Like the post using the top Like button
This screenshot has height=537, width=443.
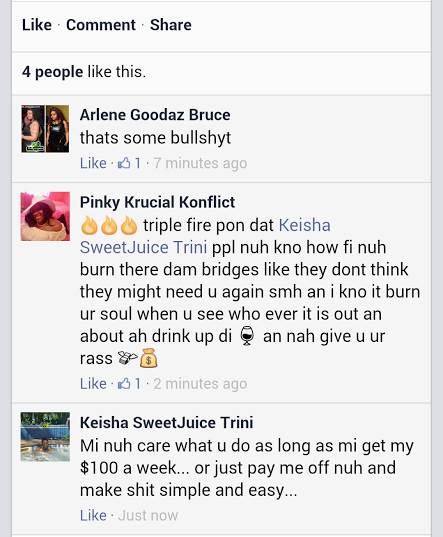pyautogui.click(x=37, y=25)
